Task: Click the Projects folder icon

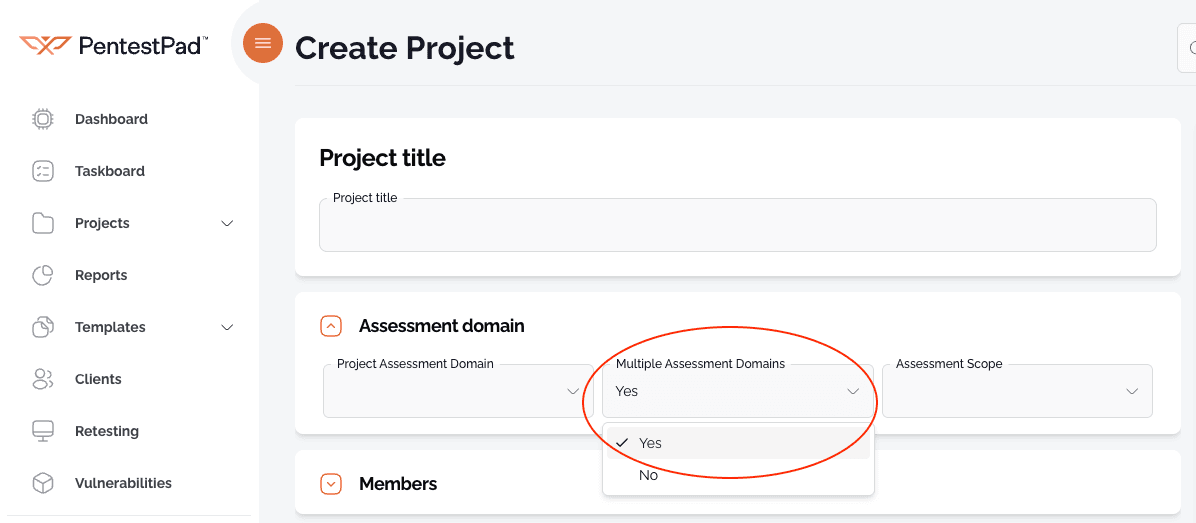Action: pos(43,223)
